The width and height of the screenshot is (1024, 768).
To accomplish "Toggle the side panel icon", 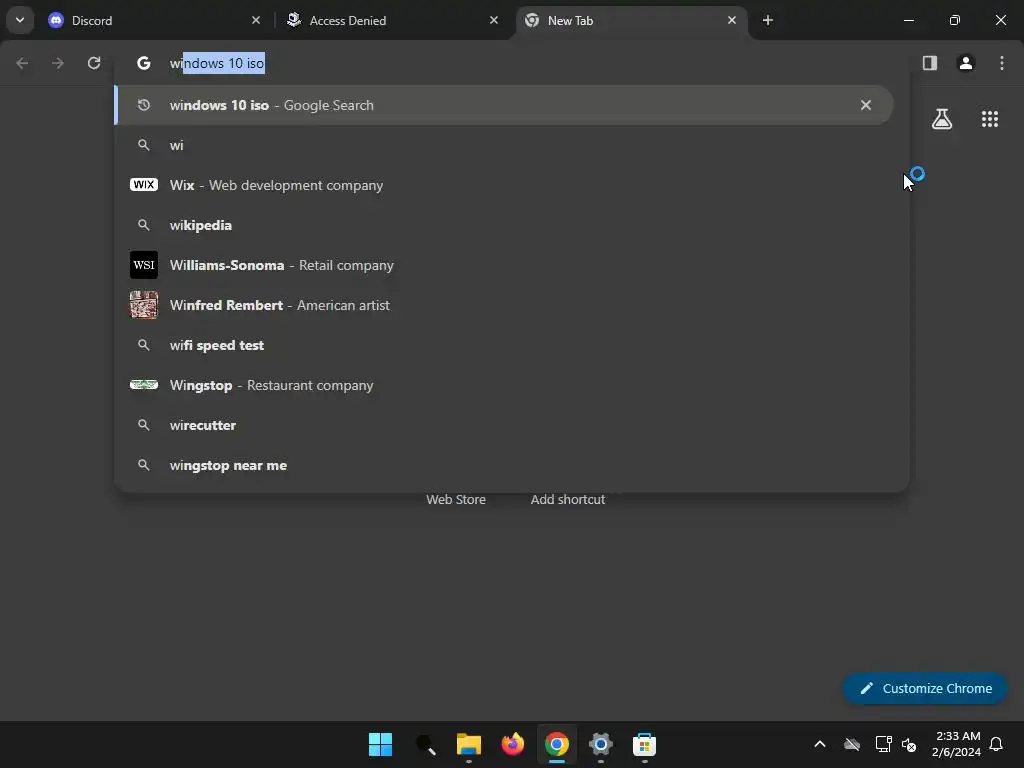I will click(930, 63).
